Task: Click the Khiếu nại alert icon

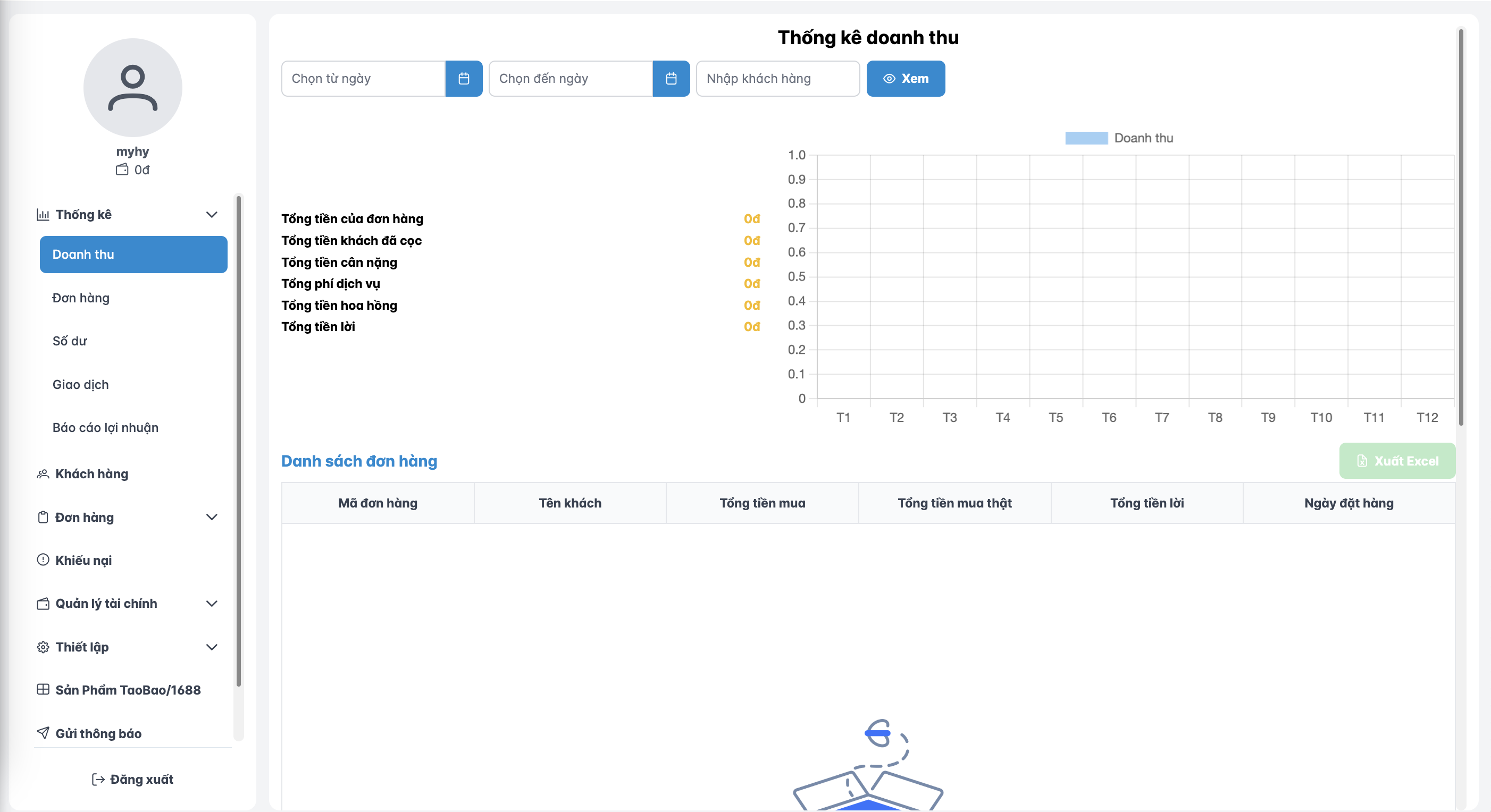Action: click(43, 560)
